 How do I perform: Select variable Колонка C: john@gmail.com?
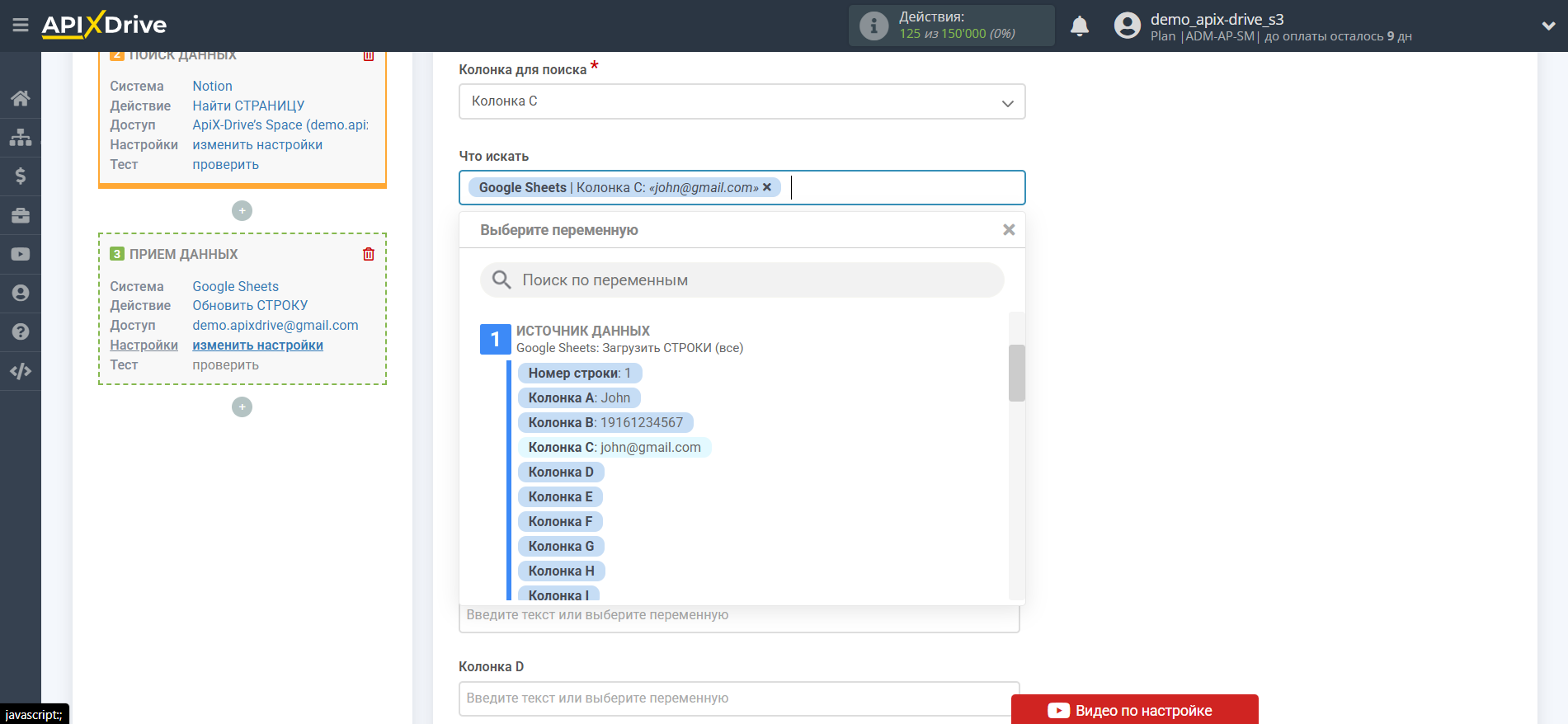(x=614, y=447)
